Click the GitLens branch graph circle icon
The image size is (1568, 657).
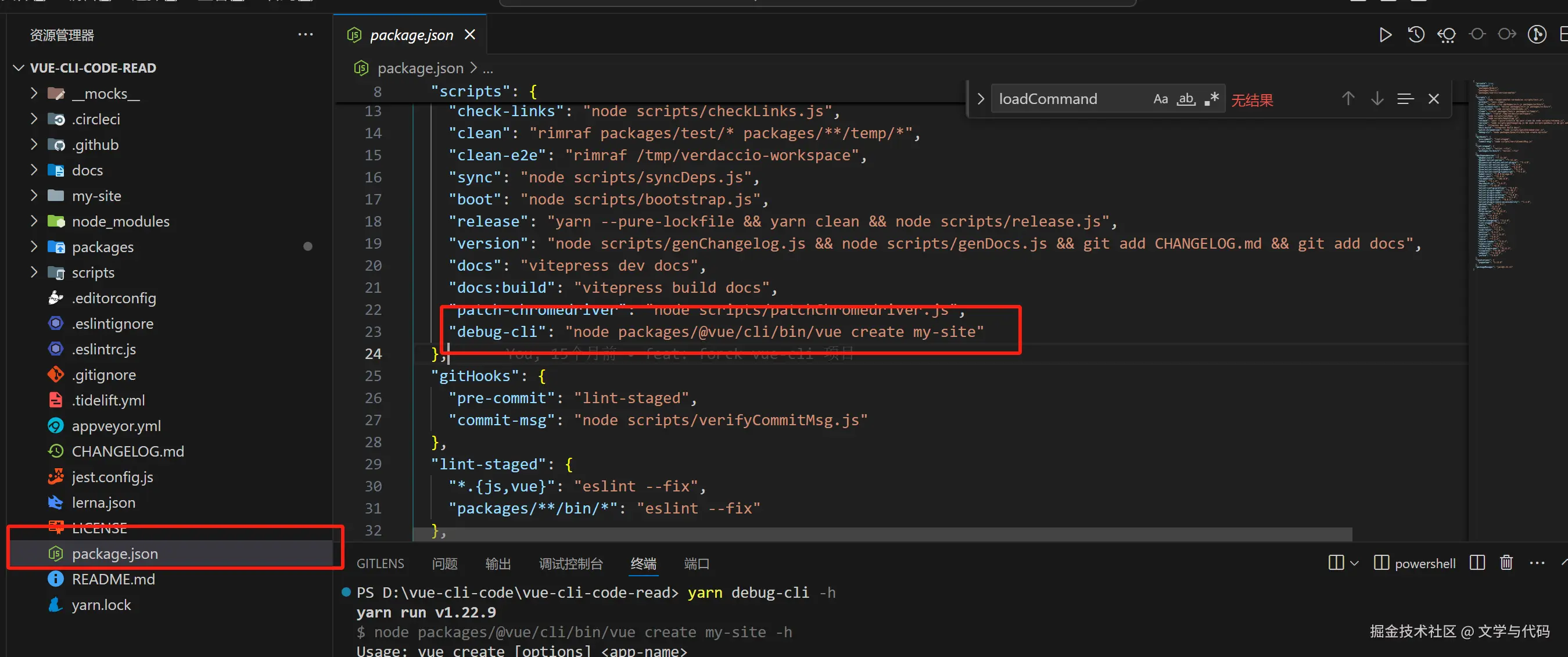(1537, 35)
